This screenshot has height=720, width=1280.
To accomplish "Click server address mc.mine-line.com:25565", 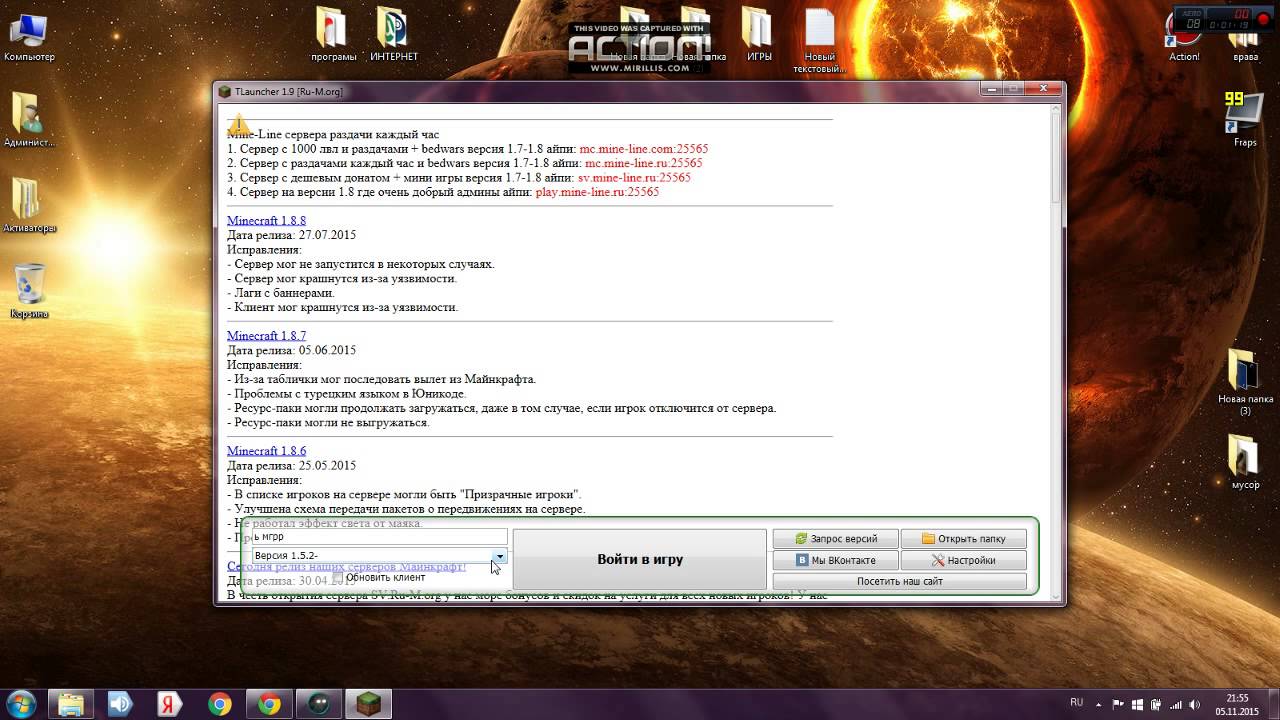I will [x=644, y=149].
